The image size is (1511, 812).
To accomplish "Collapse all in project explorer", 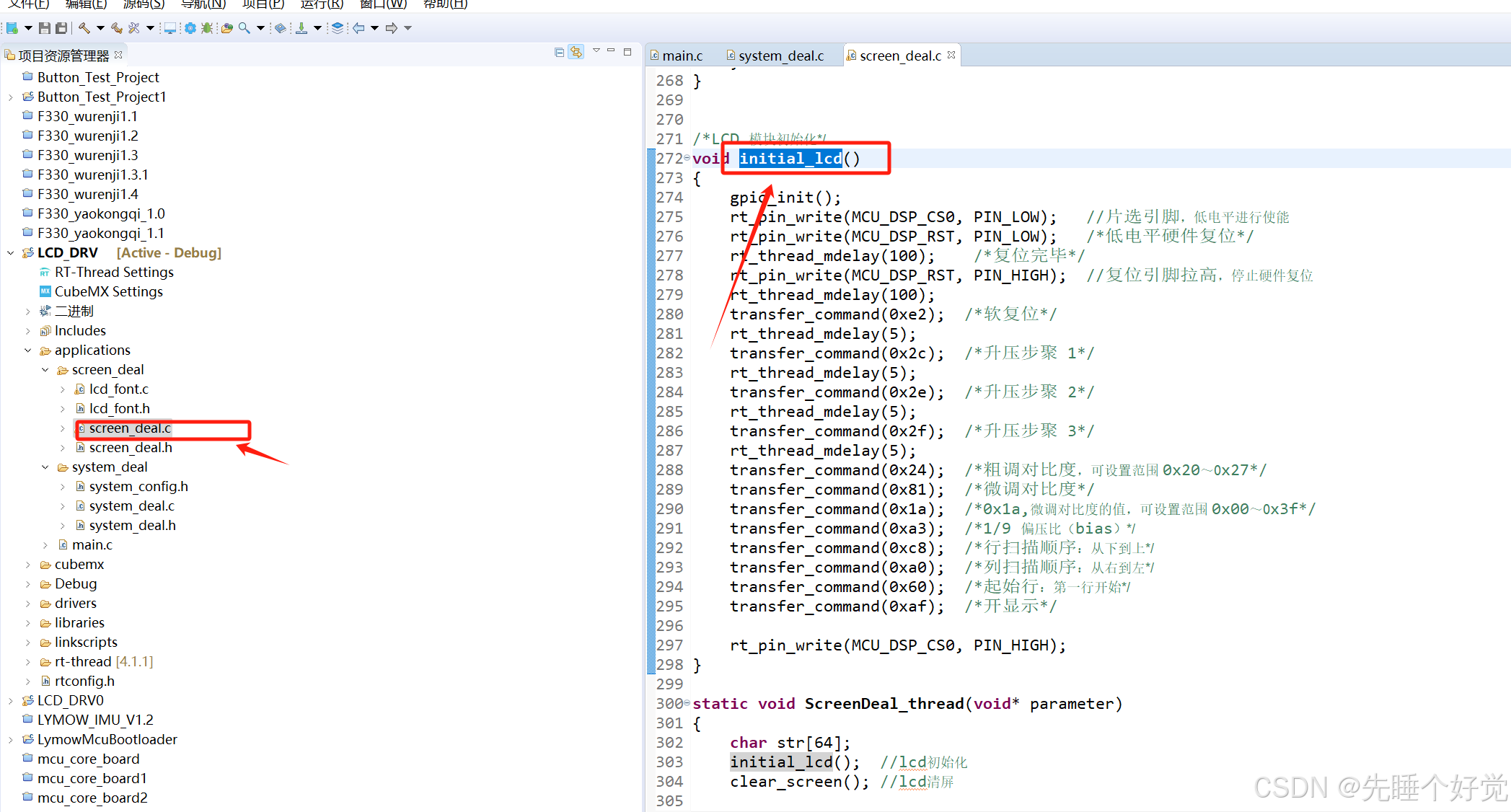I will pos(559,52).
